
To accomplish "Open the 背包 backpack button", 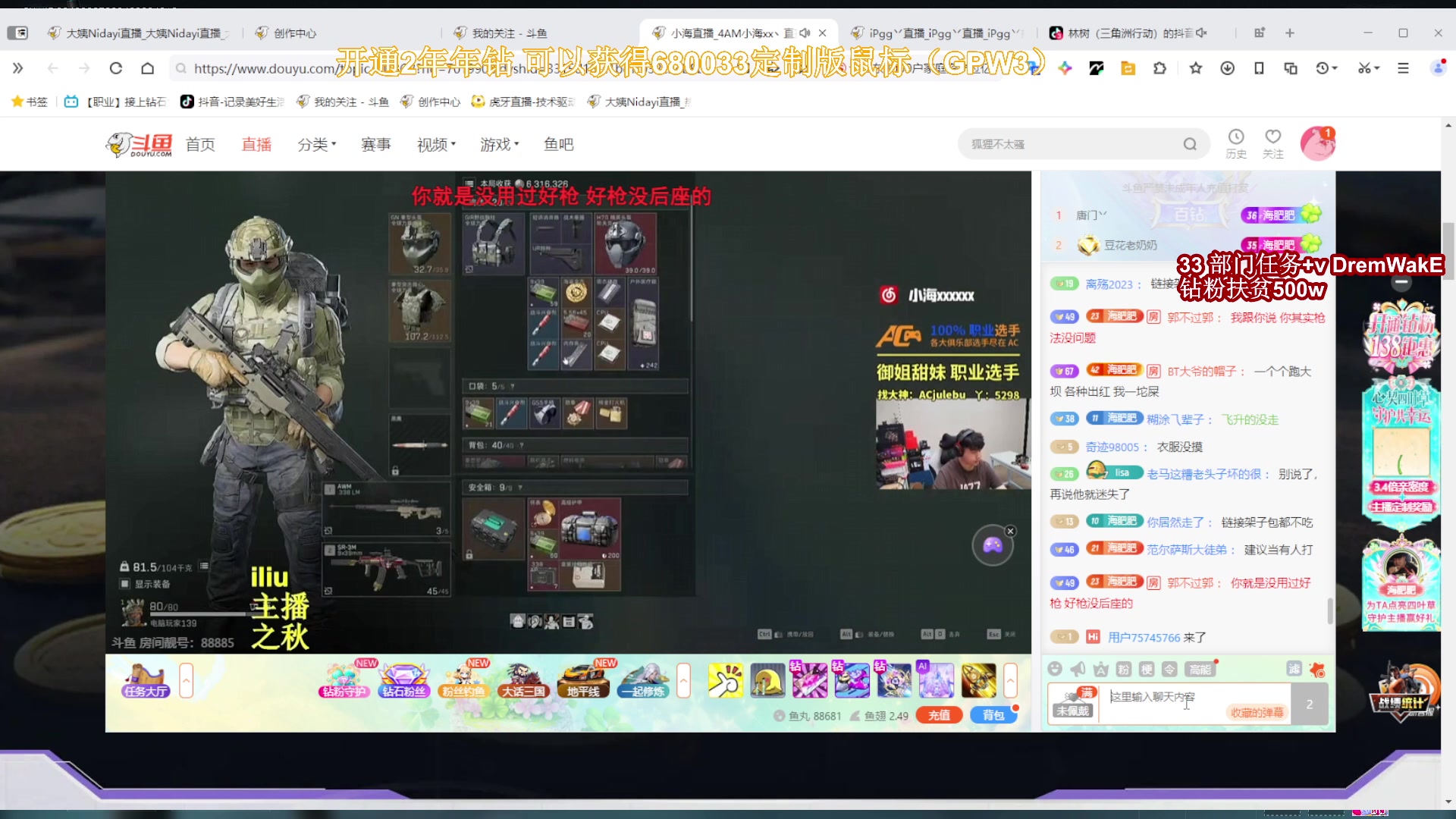I will click(993, 715).
